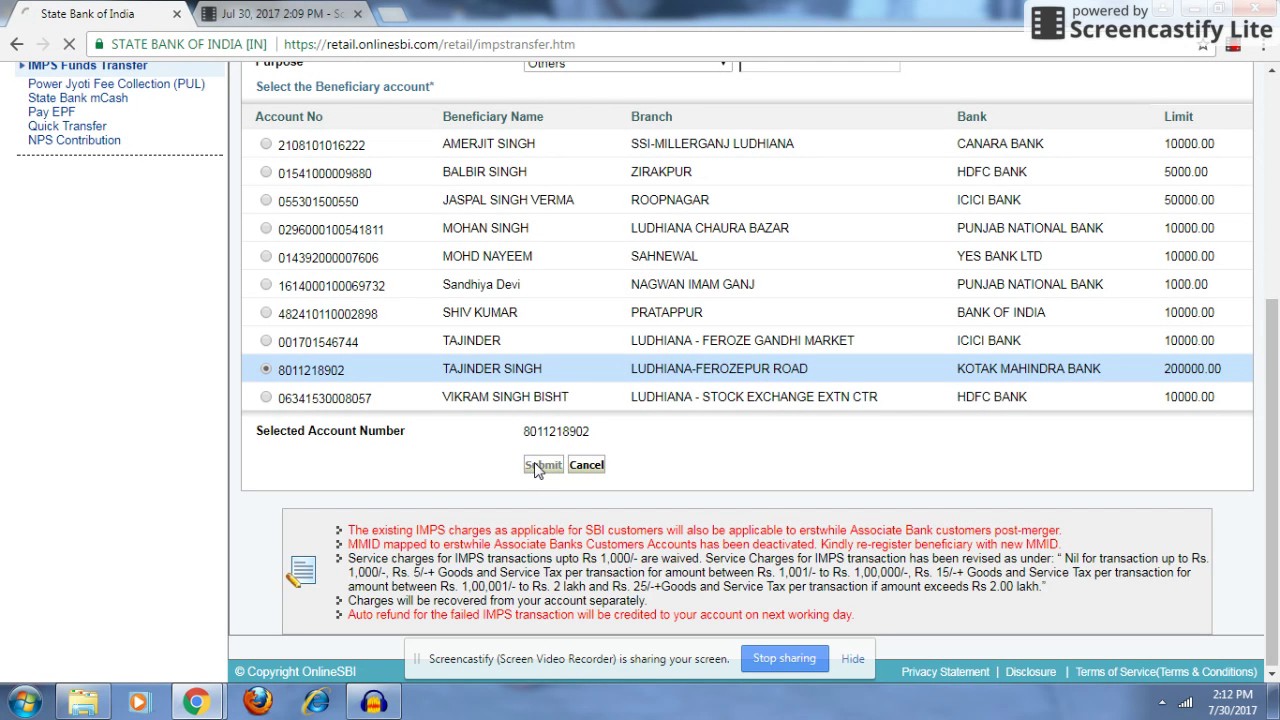
Task: Open the Chrome three-dot menu
Action: point(1262,44)
